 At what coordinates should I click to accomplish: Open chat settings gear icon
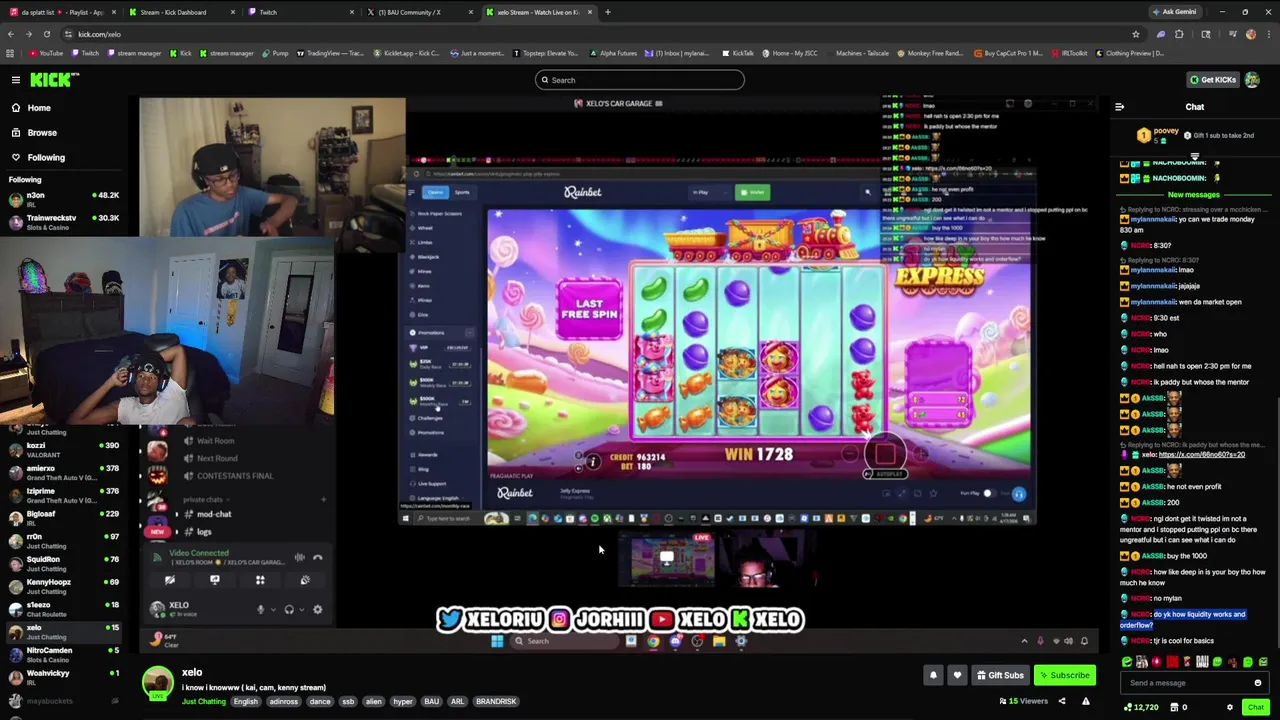coord(1230,707)
